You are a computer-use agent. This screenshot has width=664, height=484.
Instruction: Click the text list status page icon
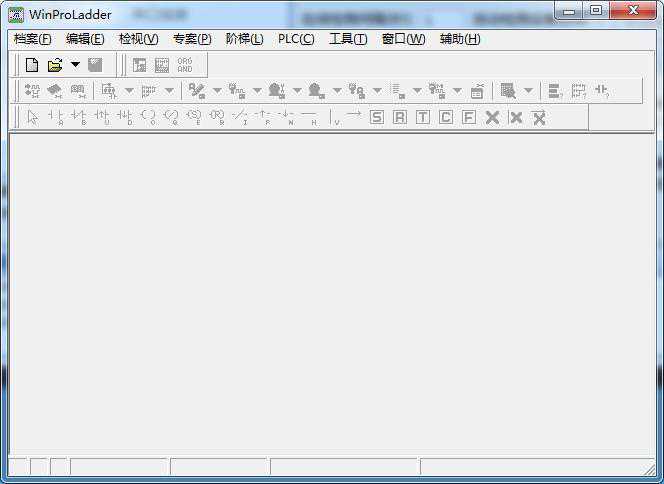pyautogui.click(x=397, y=91)
